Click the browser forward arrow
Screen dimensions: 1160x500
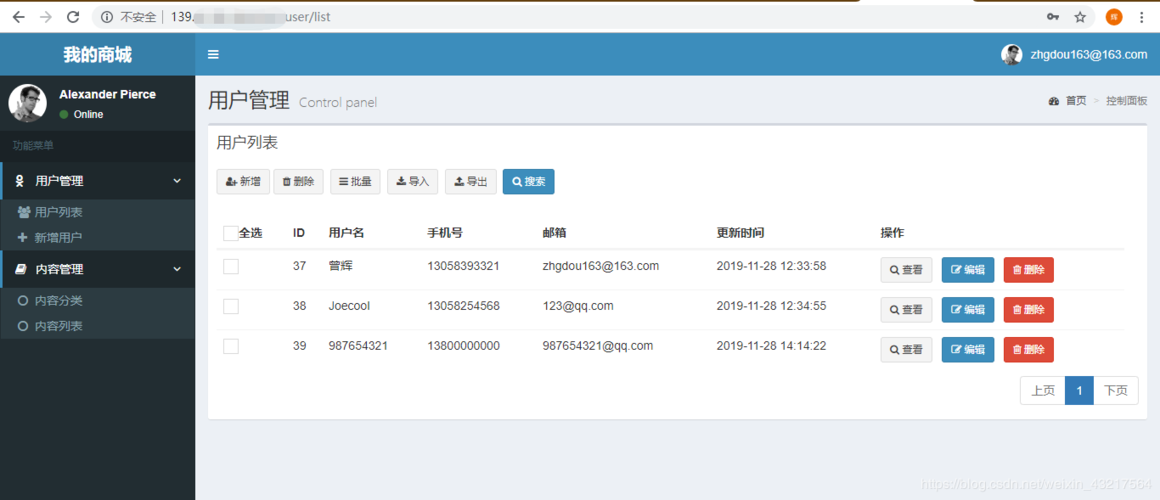(46, 17)
